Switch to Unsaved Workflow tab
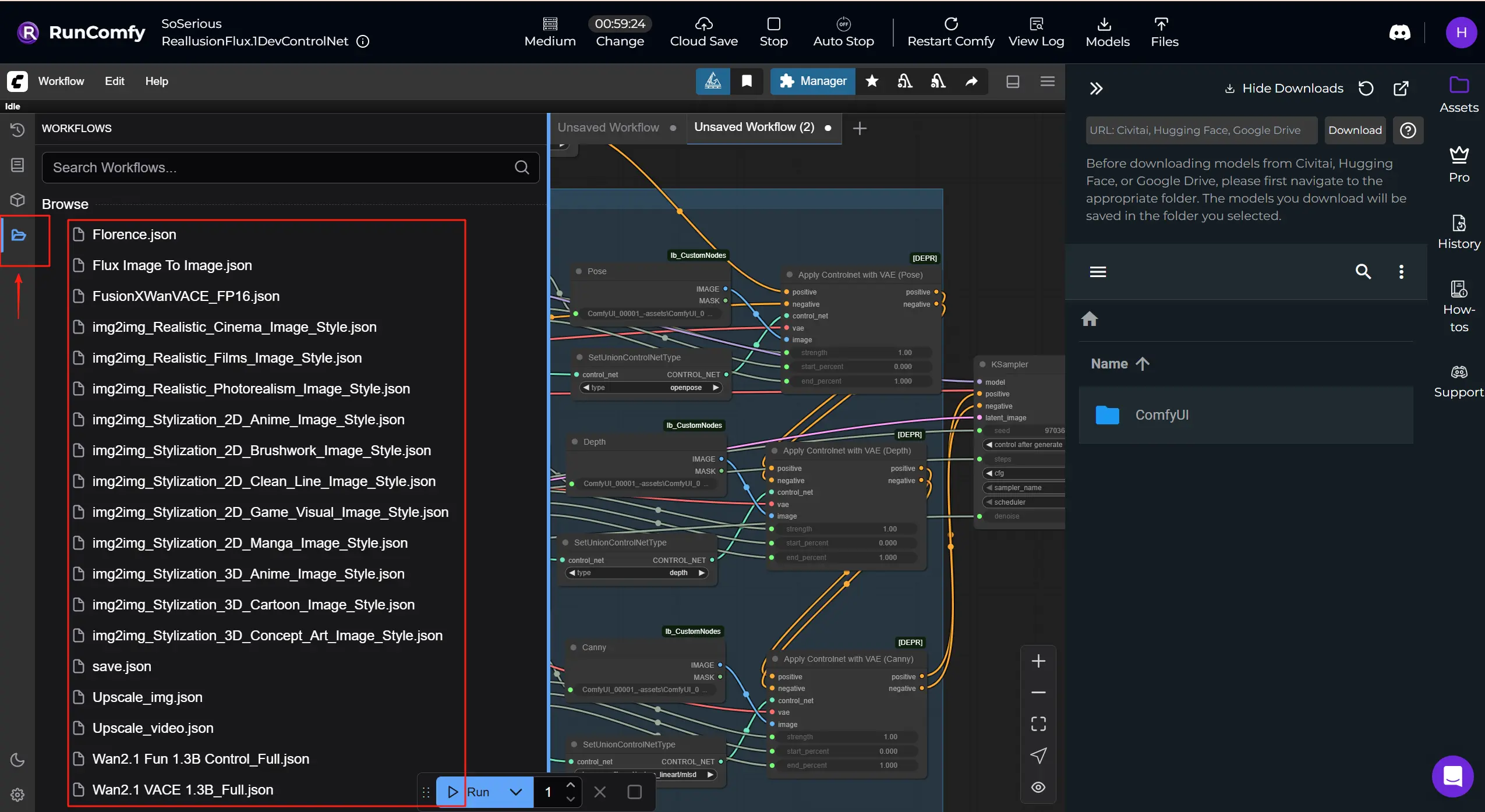Viewport: 1485px width, 812px height. click(x=608, y=127)
